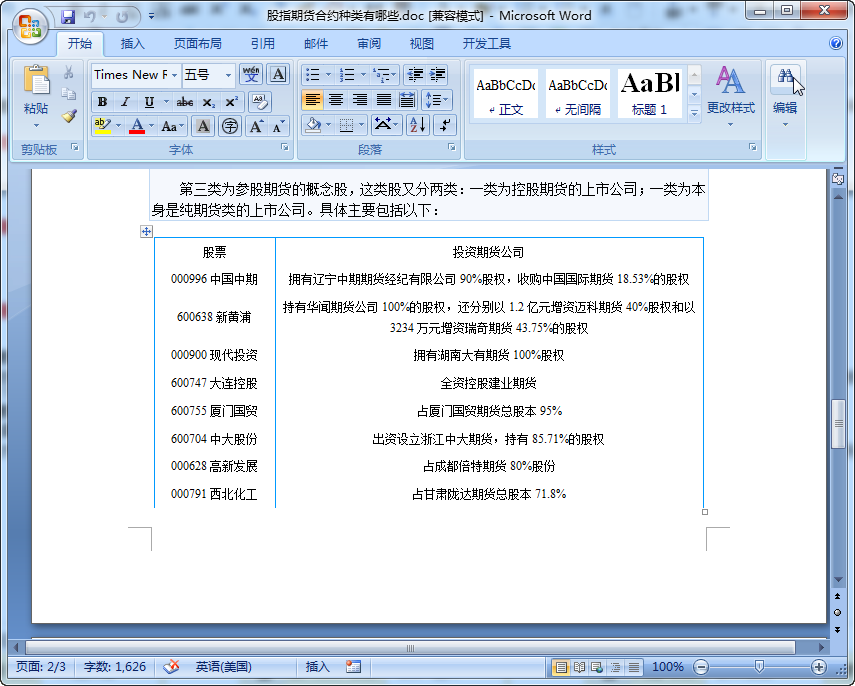Toggle Italic formatting
855x686 pixels.
tap(125, 102)
